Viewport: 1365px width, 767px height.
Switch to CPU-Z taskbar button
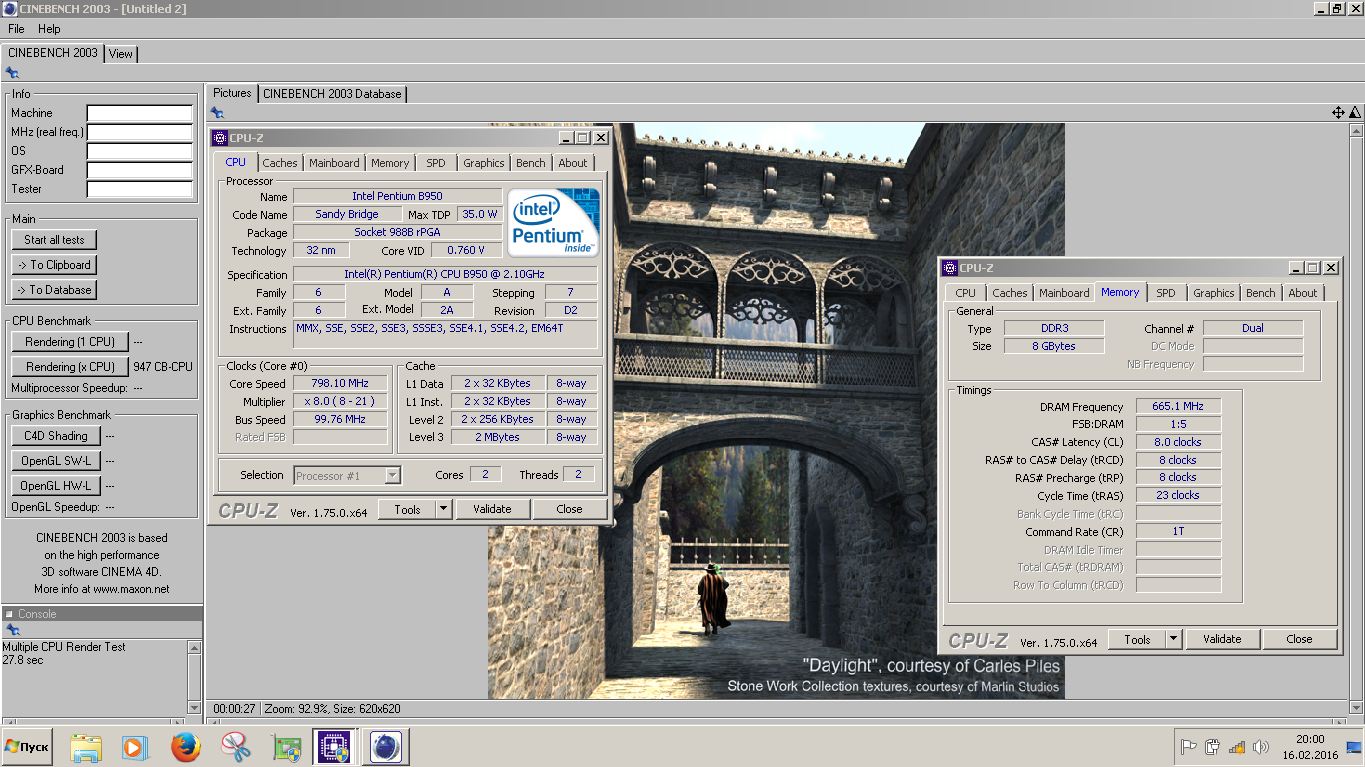[x=334, y=747]
